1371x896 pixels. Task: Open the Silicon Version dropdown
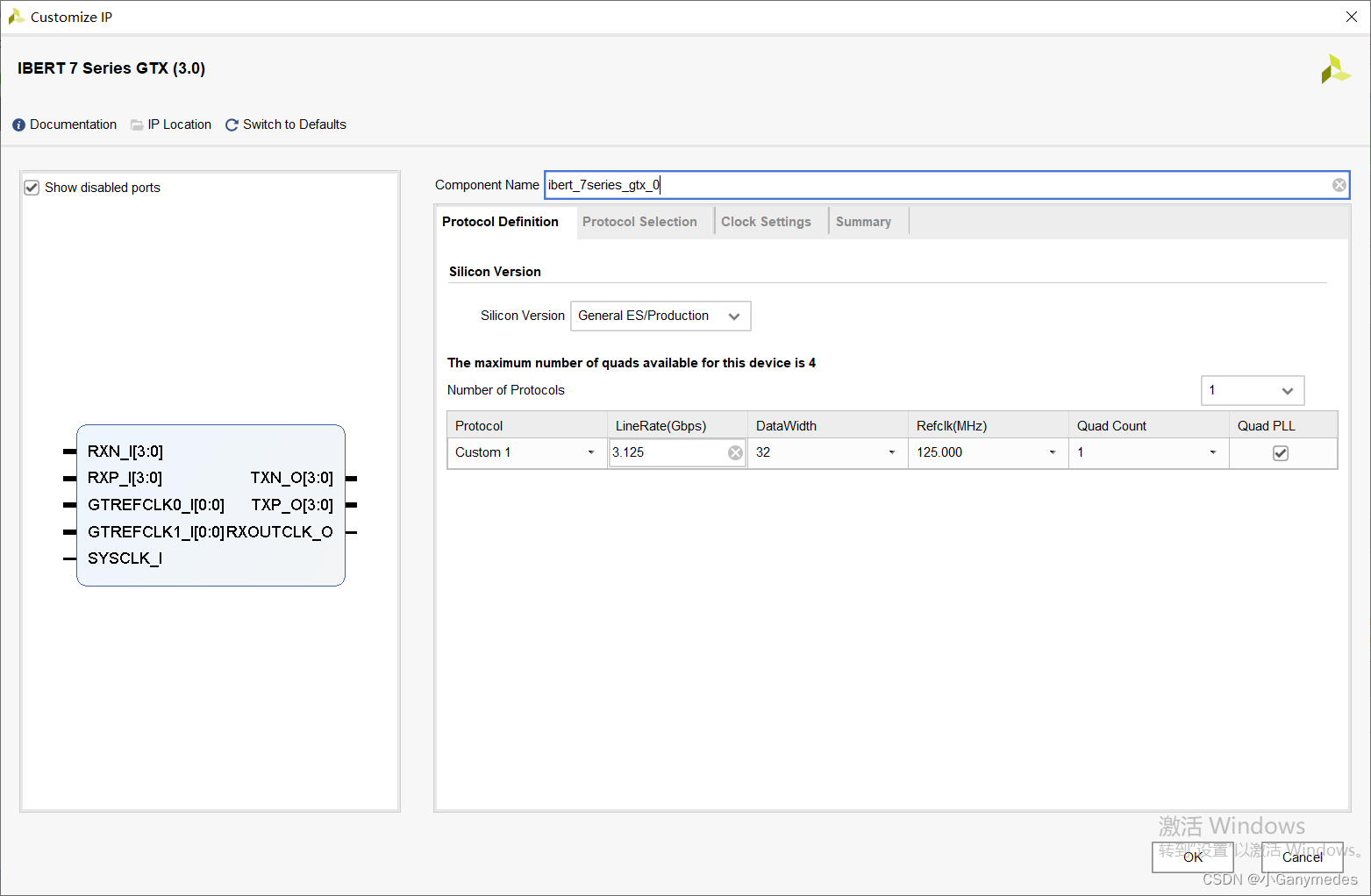coord(661,316)
